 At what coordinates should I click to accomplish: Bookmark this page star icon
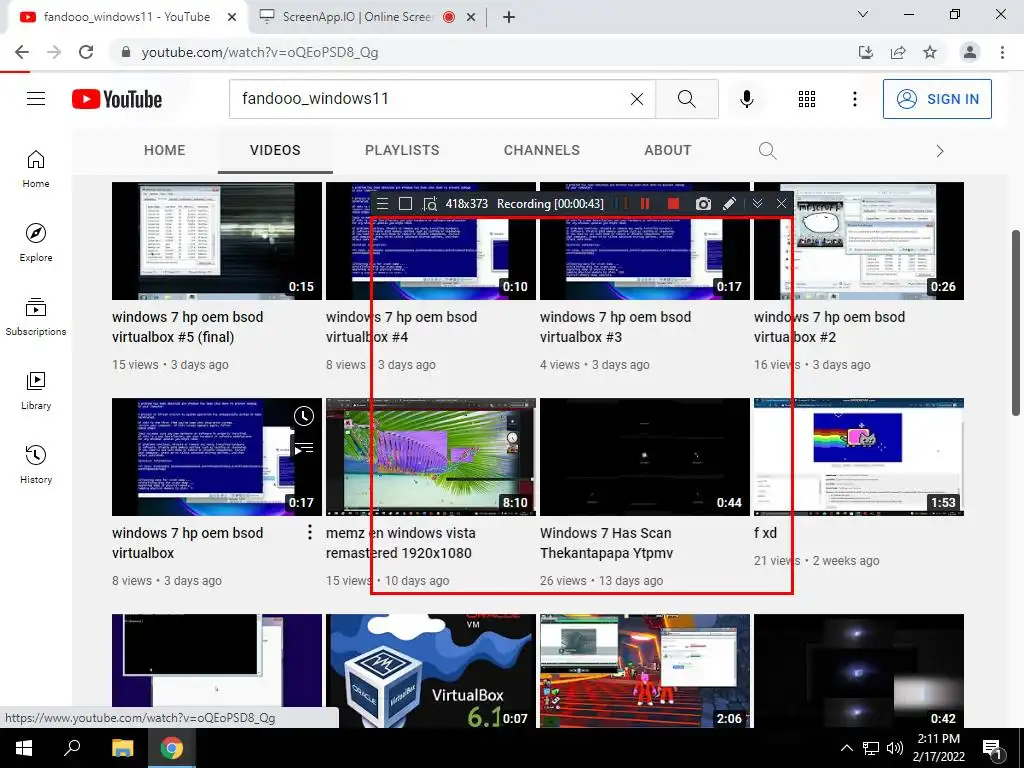pyautogui.click(x=930, y=52)
